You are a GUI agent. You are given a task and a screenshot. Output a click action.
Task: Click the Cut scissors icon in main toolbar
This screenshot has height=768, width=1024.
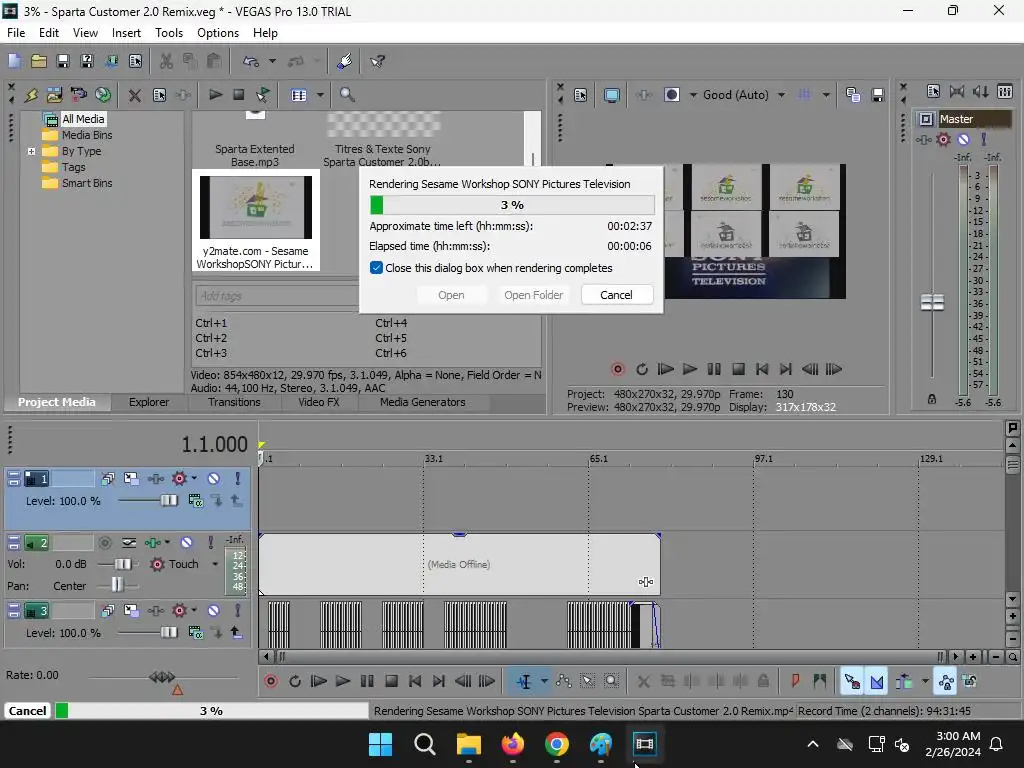[167, 61]
